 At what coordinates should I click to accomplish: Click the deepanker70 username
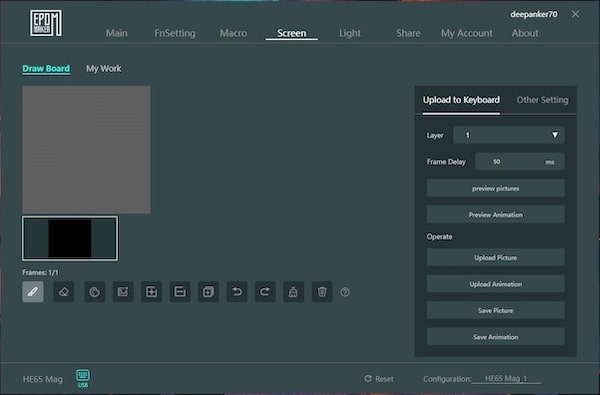[534, 15]
